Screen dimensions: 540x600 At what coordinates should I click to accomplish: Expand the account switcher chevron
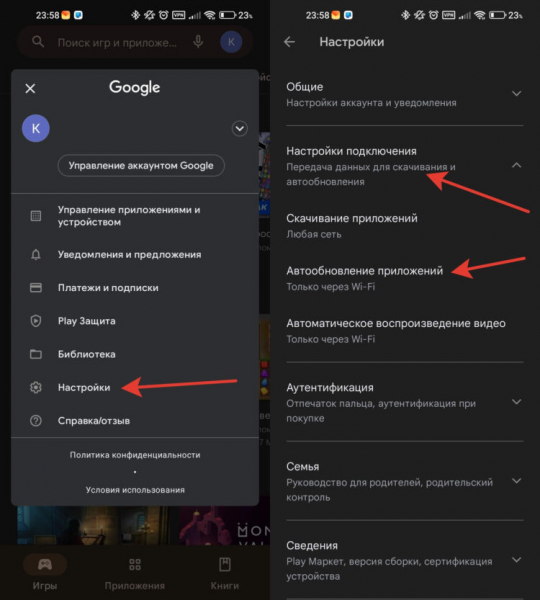pos(240,129)
